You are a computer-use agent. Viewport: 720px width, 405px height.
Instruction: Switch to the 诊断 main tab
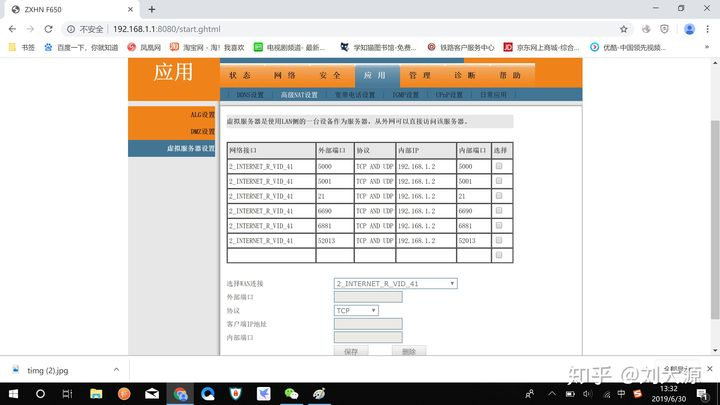(465, 75)
